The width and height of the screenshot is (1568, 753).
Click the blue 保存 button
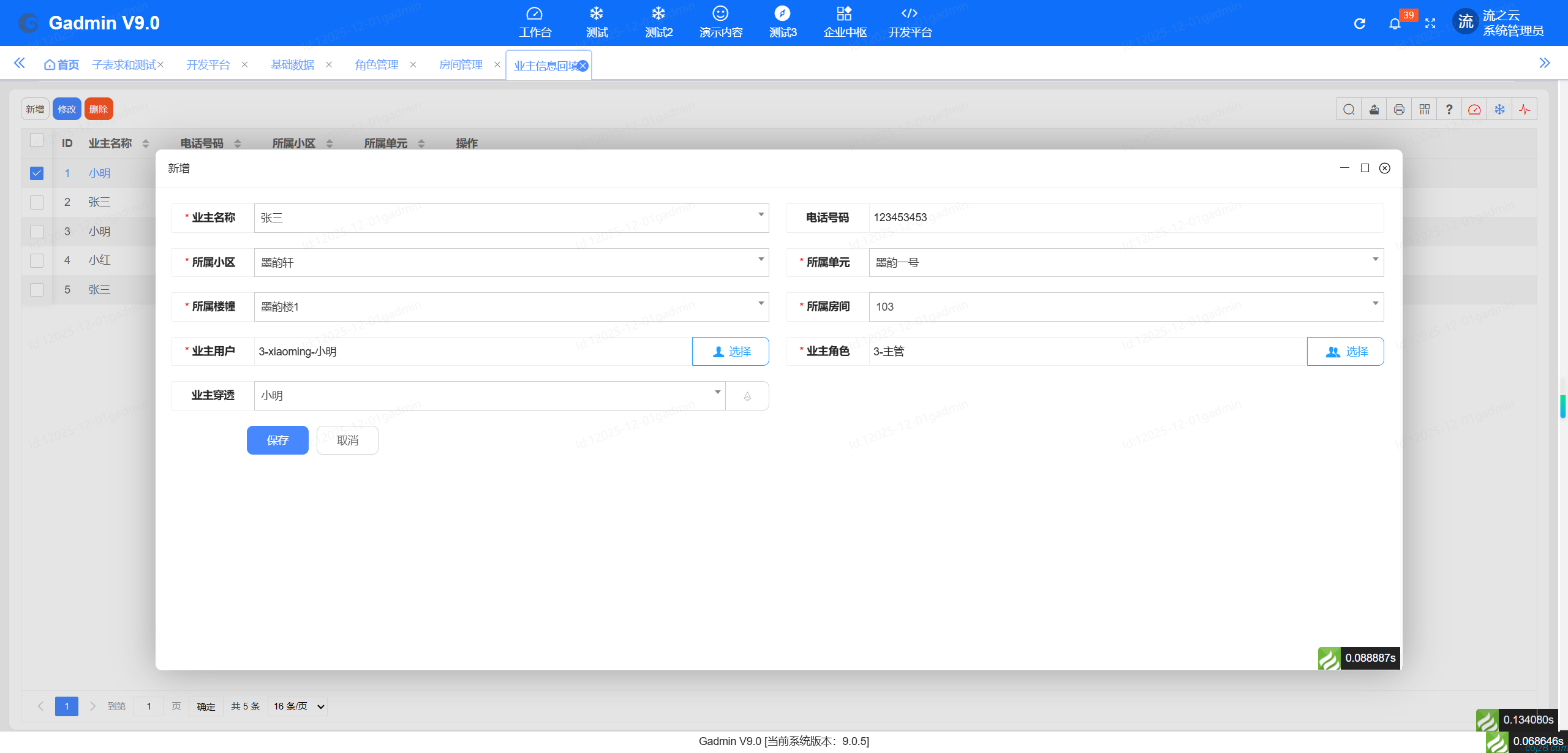[277, 440]
